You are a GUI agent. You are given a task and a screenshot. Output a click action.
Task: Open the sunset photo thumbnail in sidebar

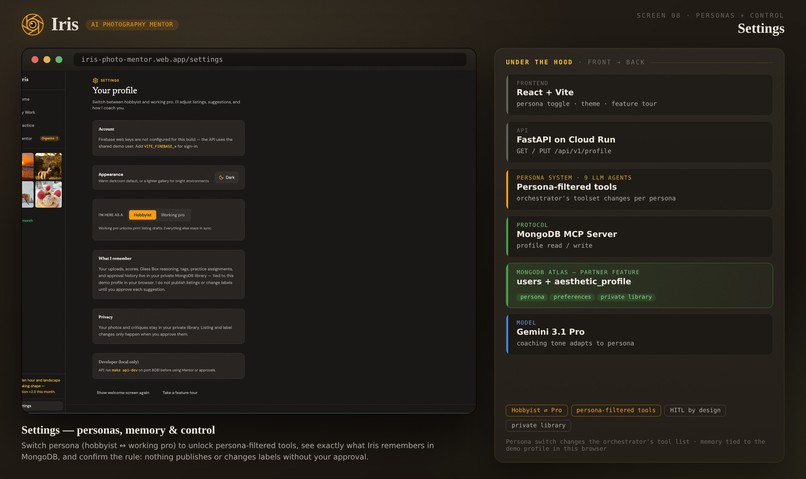[x=28, y=166]
